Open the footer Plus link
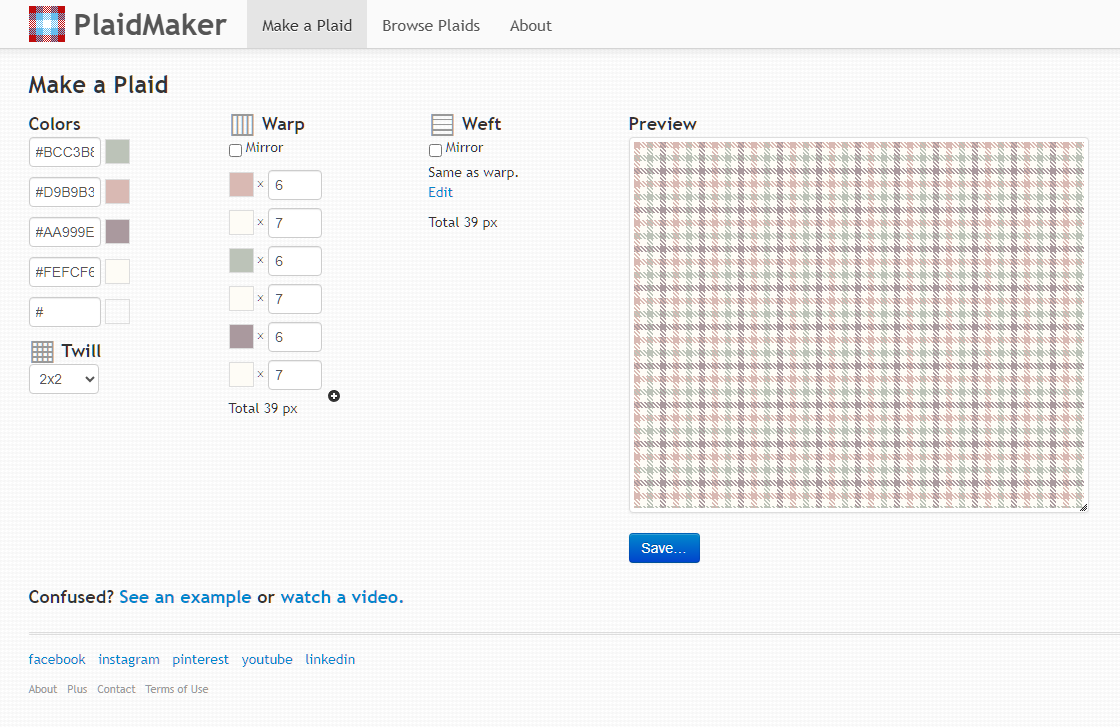 pos(77,689)
